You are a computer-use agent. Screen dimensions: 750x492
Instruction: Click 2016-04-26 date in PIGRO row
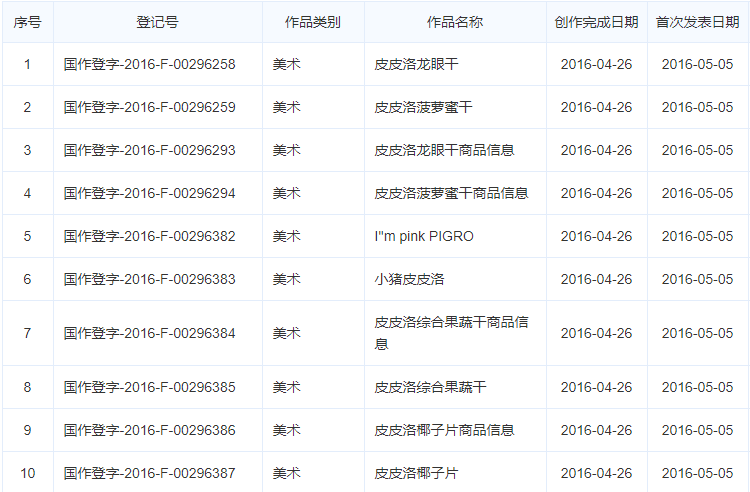point(596,236)
